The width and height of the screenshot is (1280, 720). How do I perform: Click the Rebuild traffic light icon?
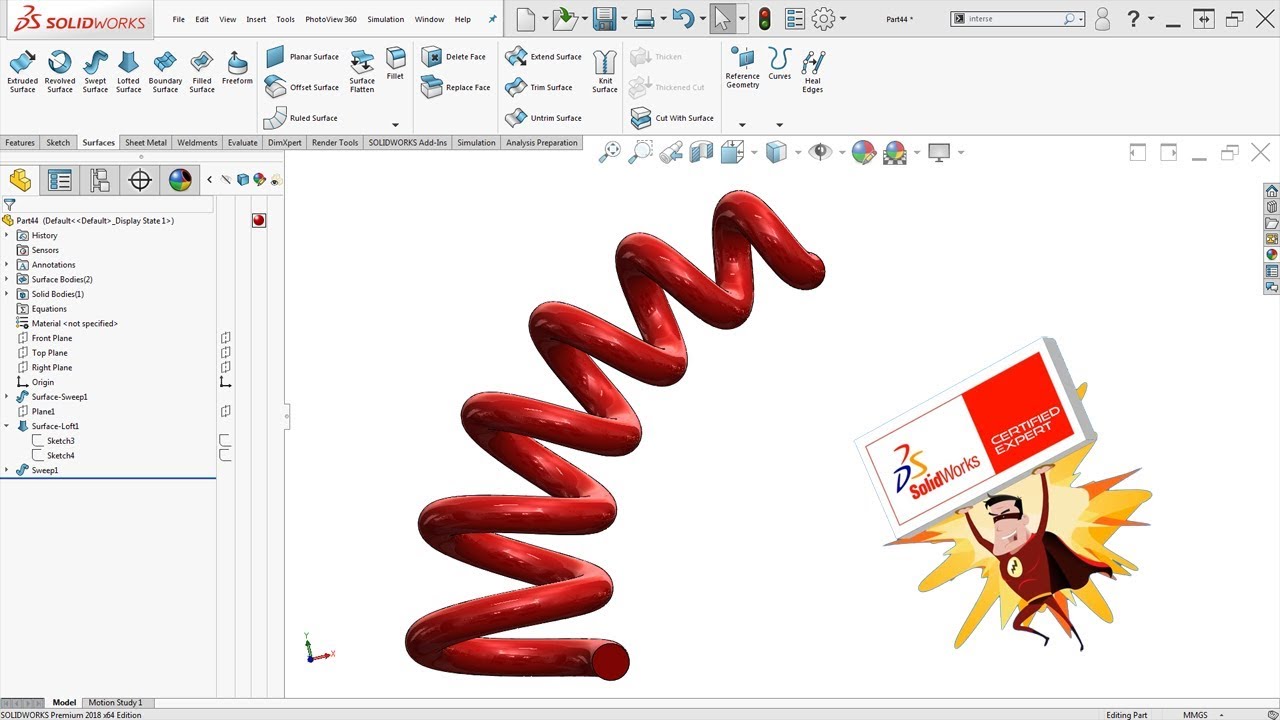[x=766, y=18]
